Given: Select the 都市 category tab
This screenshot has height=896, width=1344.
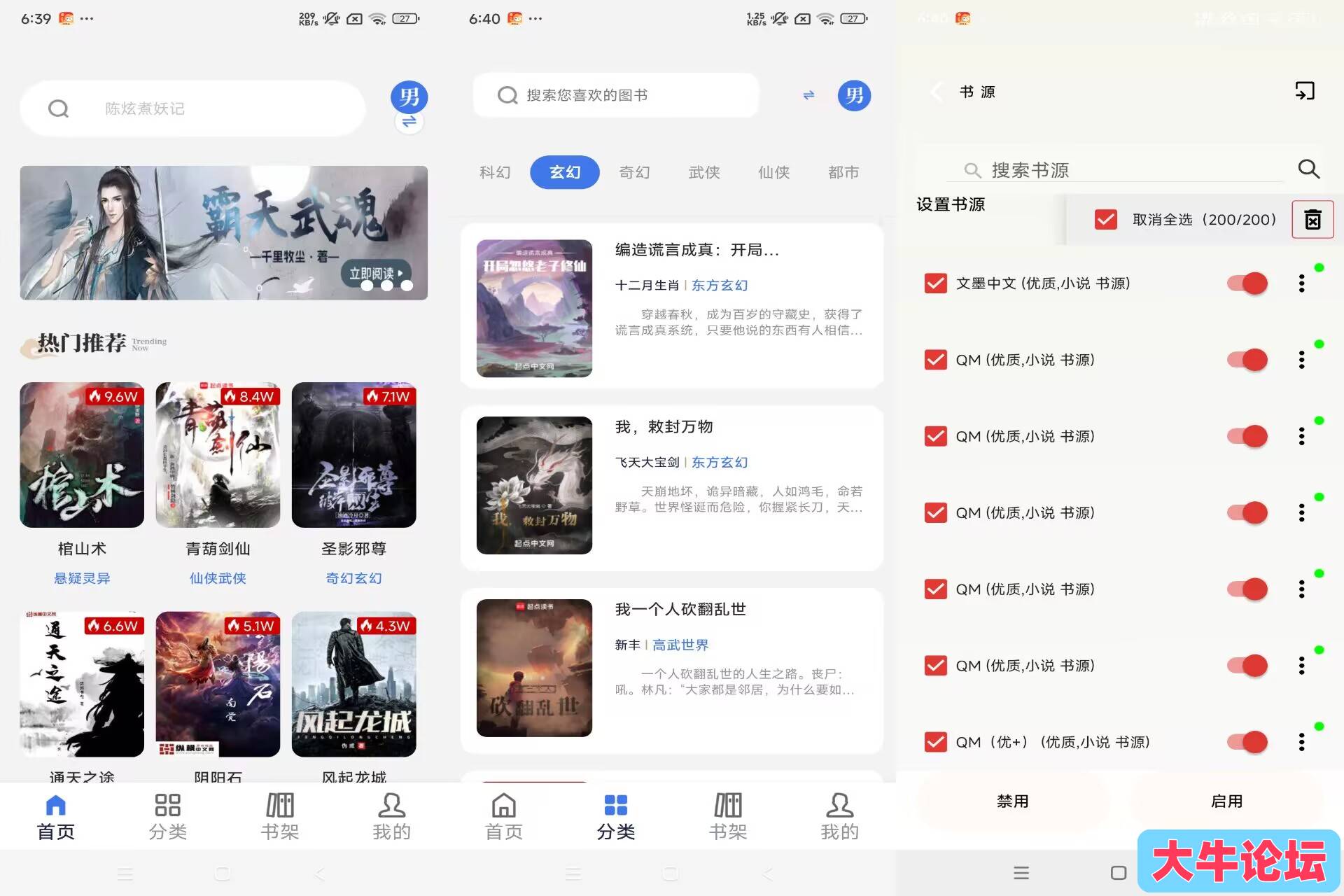Looking at the screenshot, I should click(843, 172).
